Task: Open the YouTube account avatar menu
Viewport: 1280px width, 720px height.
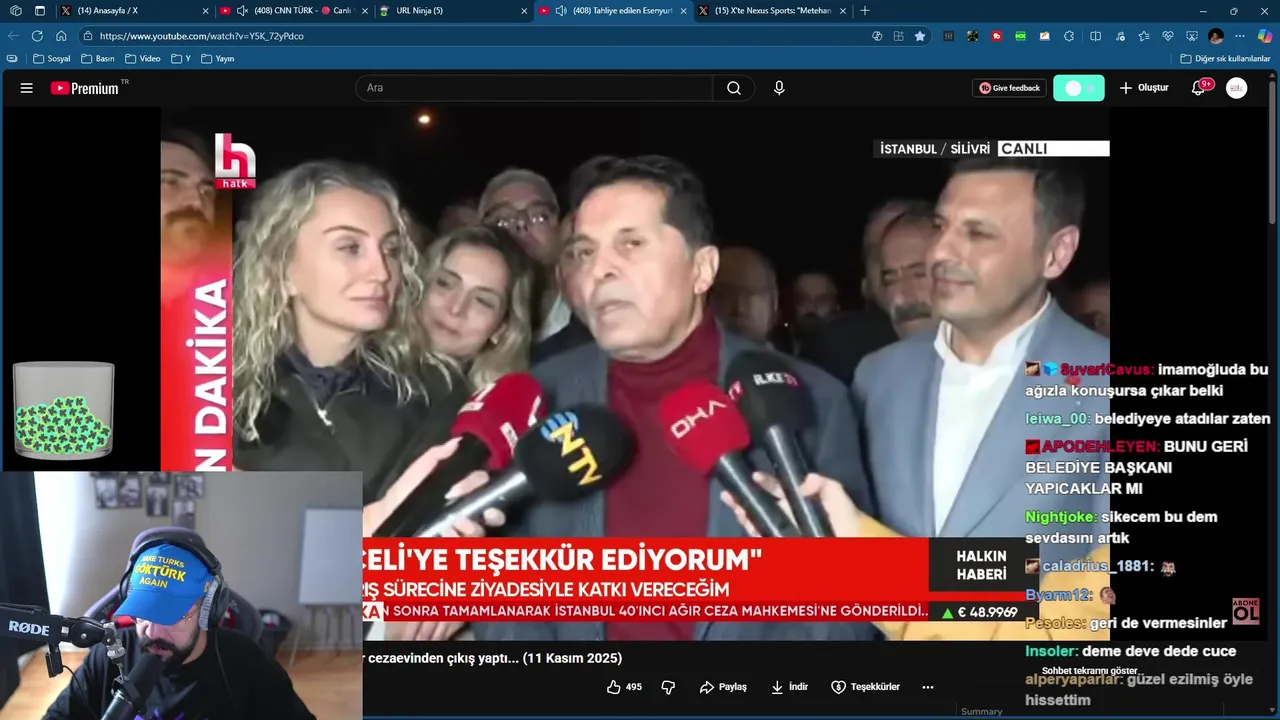Action: (1237, 88)
